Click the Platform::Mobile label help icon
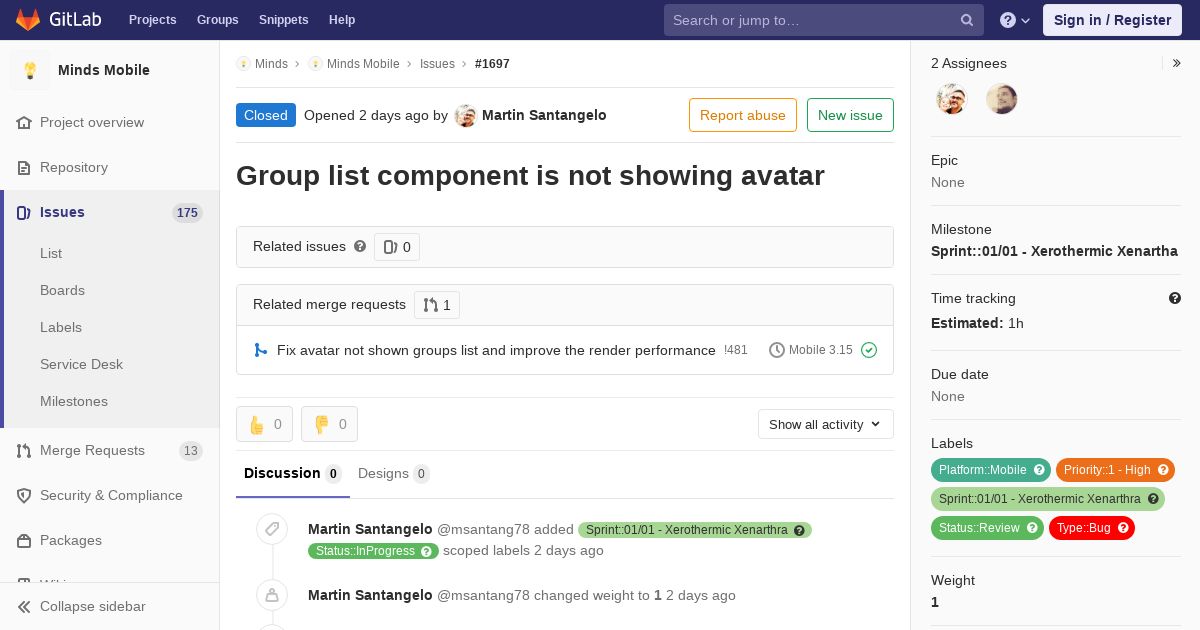Viewport: 1200px width, 630px height. click(x=1039, y=470)
